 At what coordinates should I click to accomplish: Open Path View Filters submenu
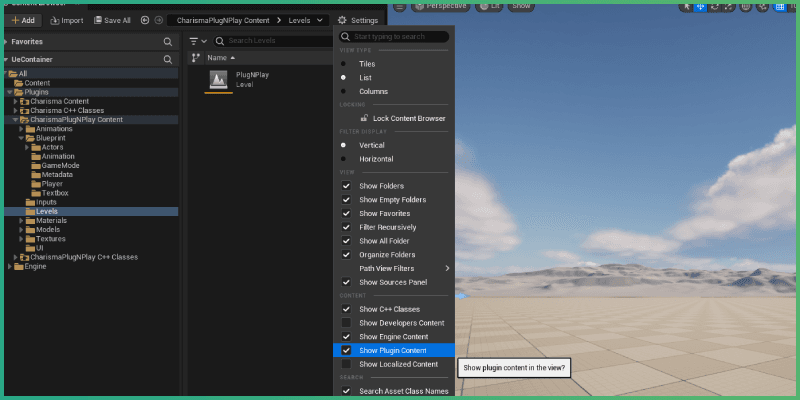[394, 268]
